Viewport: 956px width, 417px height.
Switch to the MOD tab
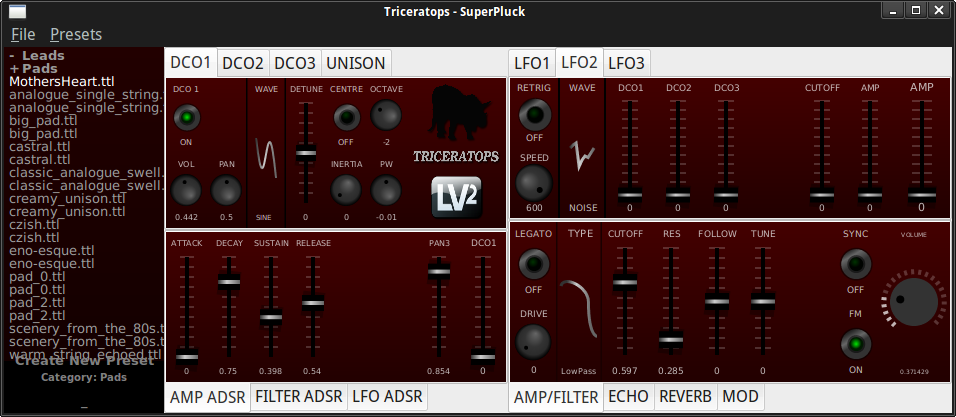click(x=740, y=396)
